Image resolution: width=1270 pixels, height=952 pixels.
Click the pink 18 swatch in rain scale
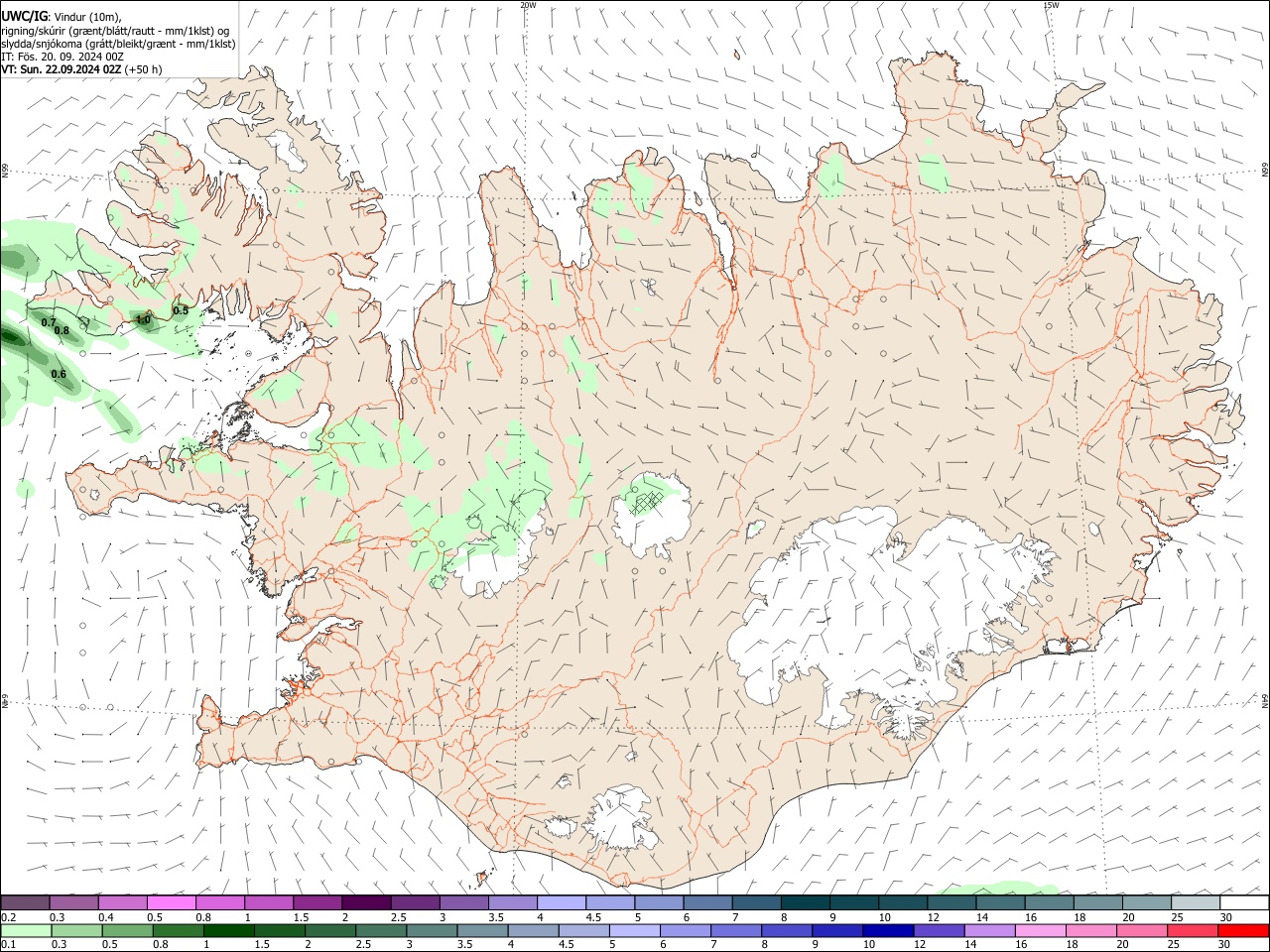click(1090, 931)
